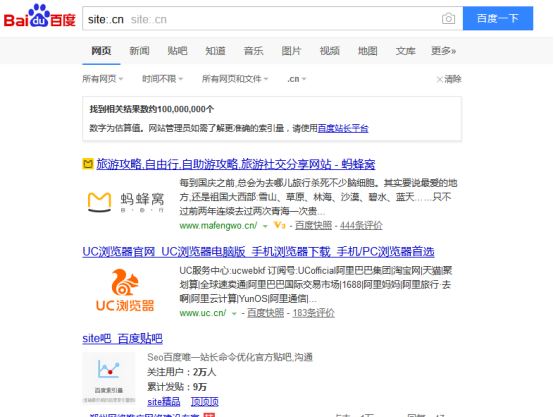
Task: Open 百度快照 for the UC result
Action: 265,313
